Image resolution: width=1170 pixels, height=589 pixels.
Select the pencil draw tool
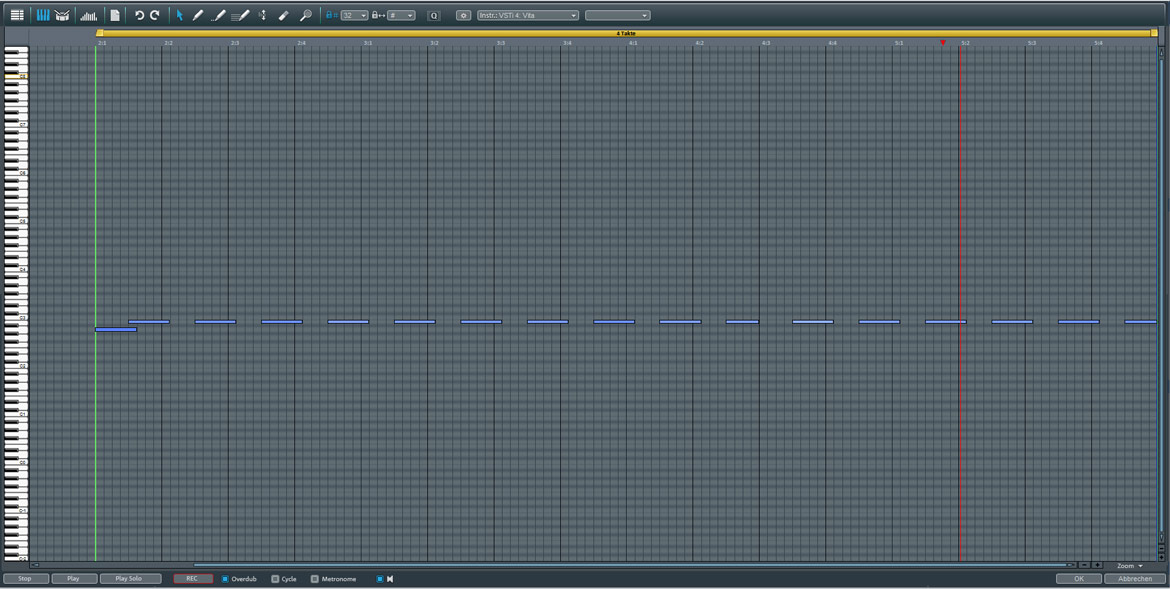click(198, 15)
